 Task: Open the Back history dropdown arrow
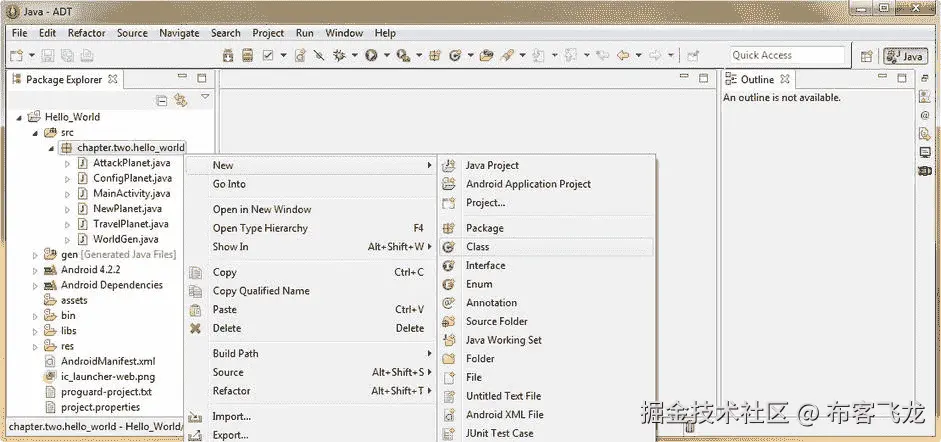coord(639,55)
